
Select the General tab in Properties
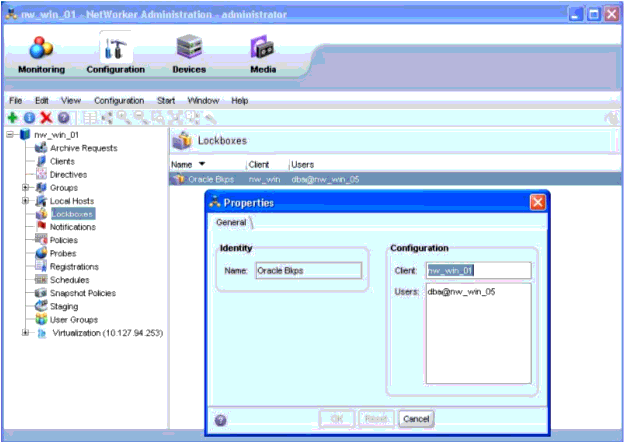231,222
